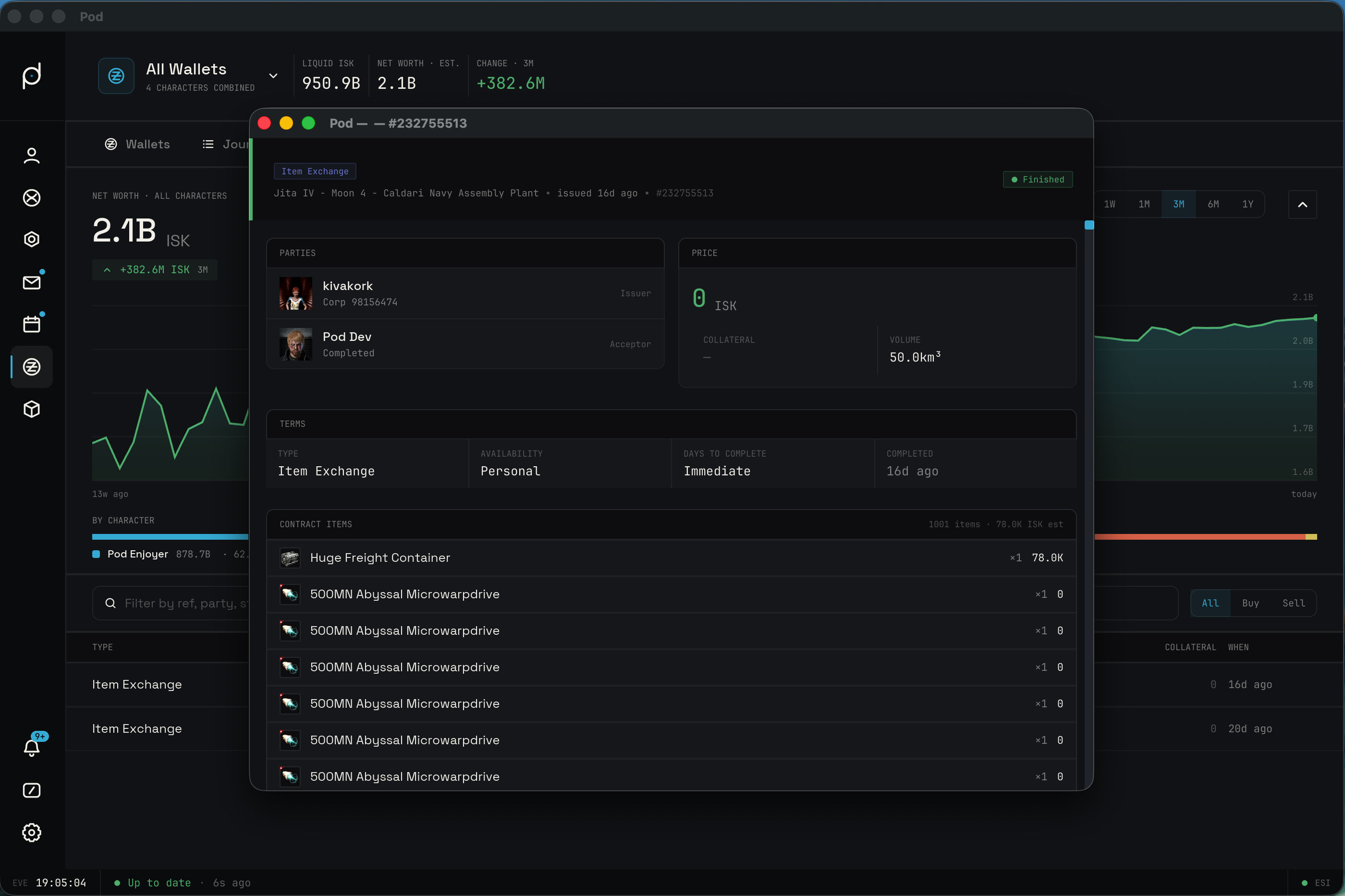Viewport: 1345px width, 896px height.
Task: Select the 1Y chart range
Action: [x=1247, y=204]
